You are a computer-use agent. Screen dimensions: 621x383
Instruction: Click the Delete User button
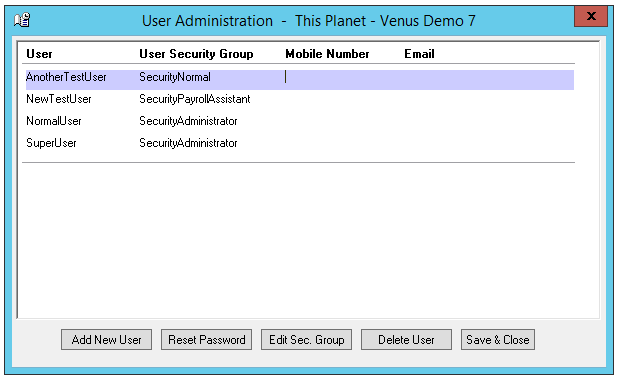coord(406,339)
